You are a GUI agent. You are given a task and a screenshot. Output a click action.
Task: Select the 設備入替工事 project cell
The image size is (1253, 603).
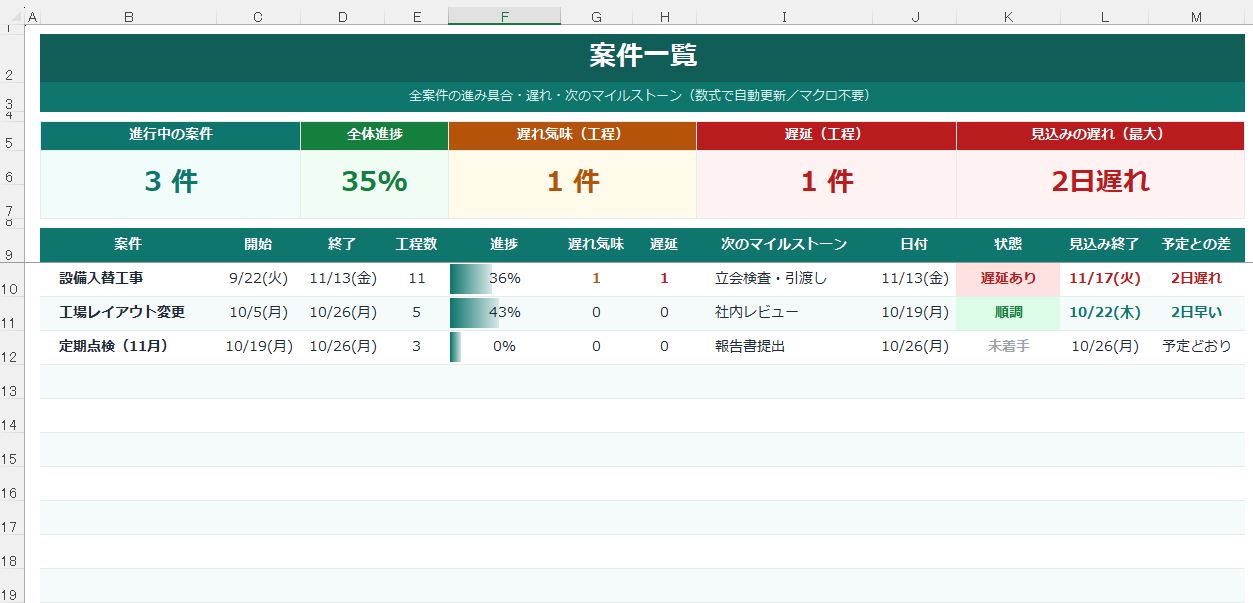click(128, 279)
